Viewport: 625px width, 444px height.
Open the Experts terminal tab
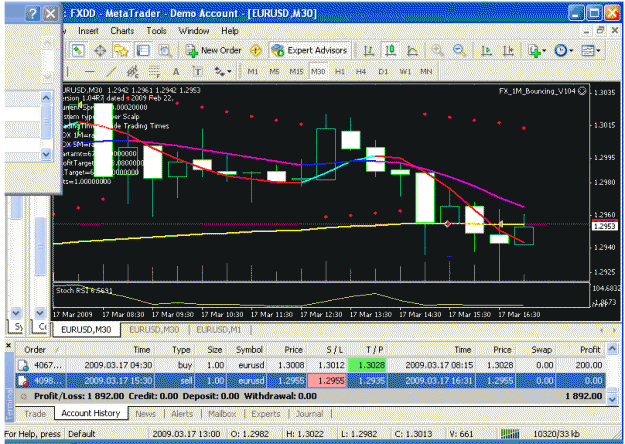coord(266,414)
